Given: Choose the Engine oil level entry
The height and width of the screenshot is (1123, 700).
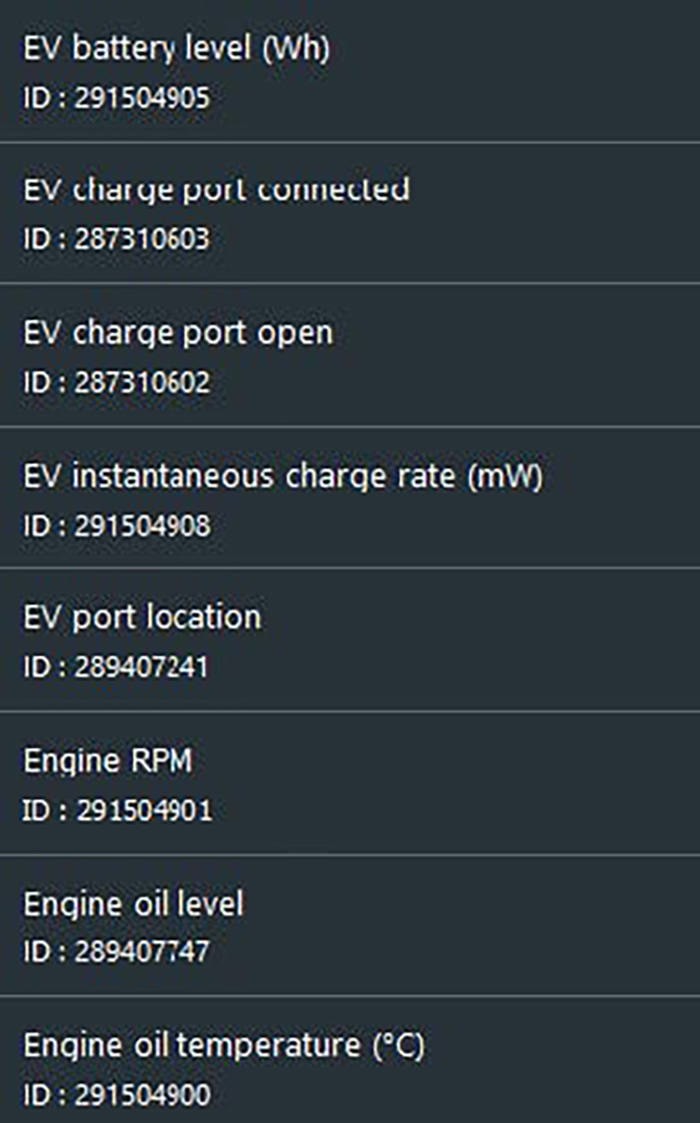Looking at the screenshot, I should click(x=350, y=925).
